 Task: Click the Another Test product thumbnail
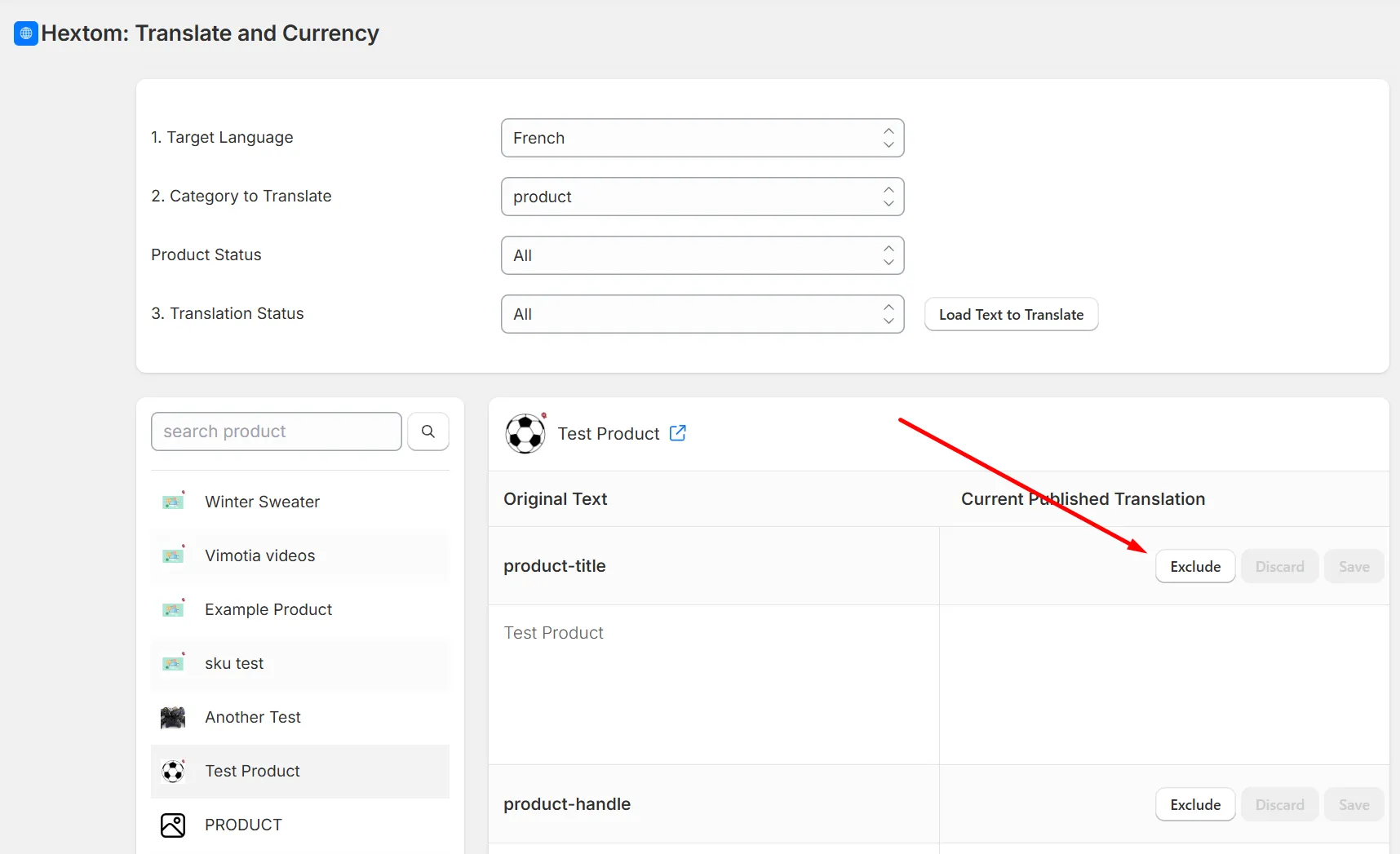point(173,718)
